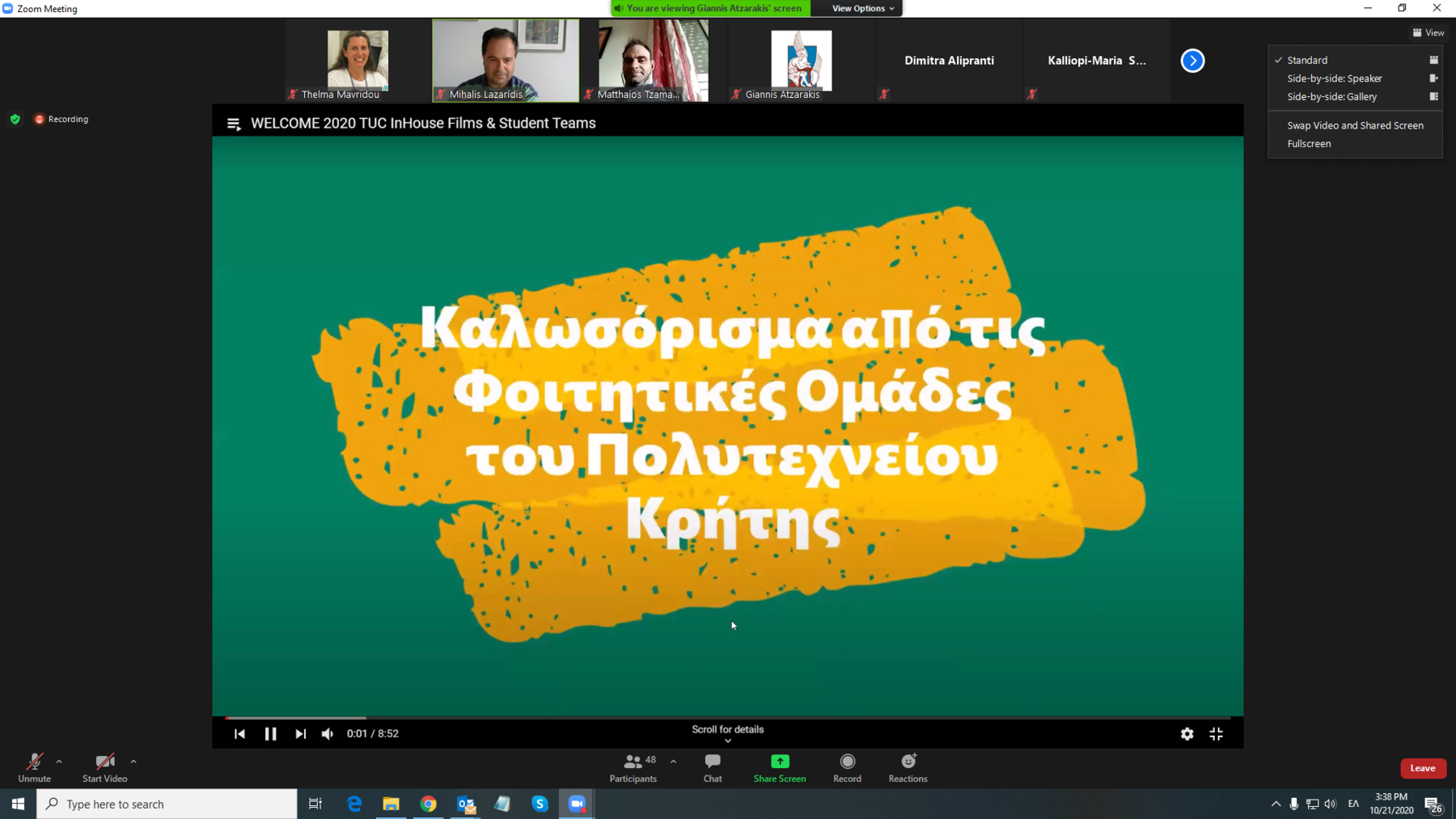The height and width of the screenshot is (819, 1456).
Task: Open the Chat panel
Action: 712,767
